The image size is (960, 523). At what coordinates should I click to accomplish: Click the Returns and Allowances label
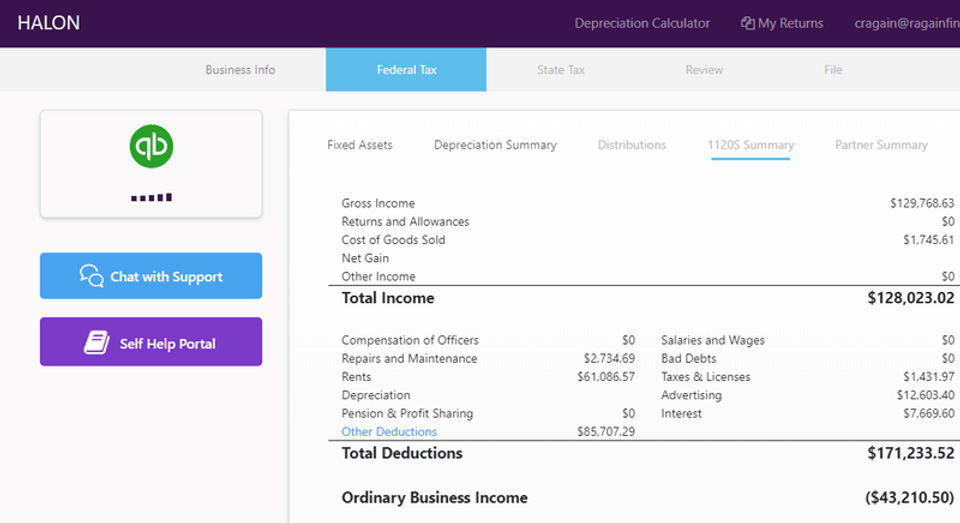(x=405, y=222)
